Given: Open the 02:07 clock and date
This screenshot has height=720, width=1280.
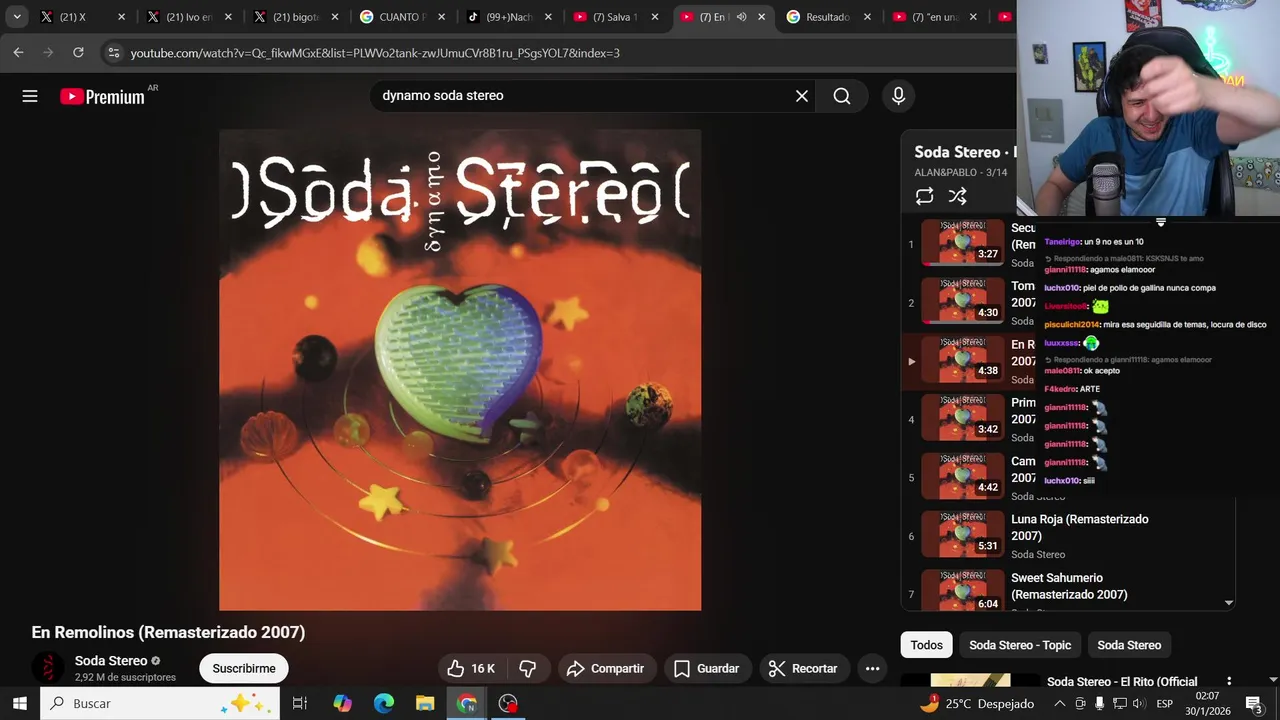Looking at the screenshot, I should click(x=1207, y=703).
